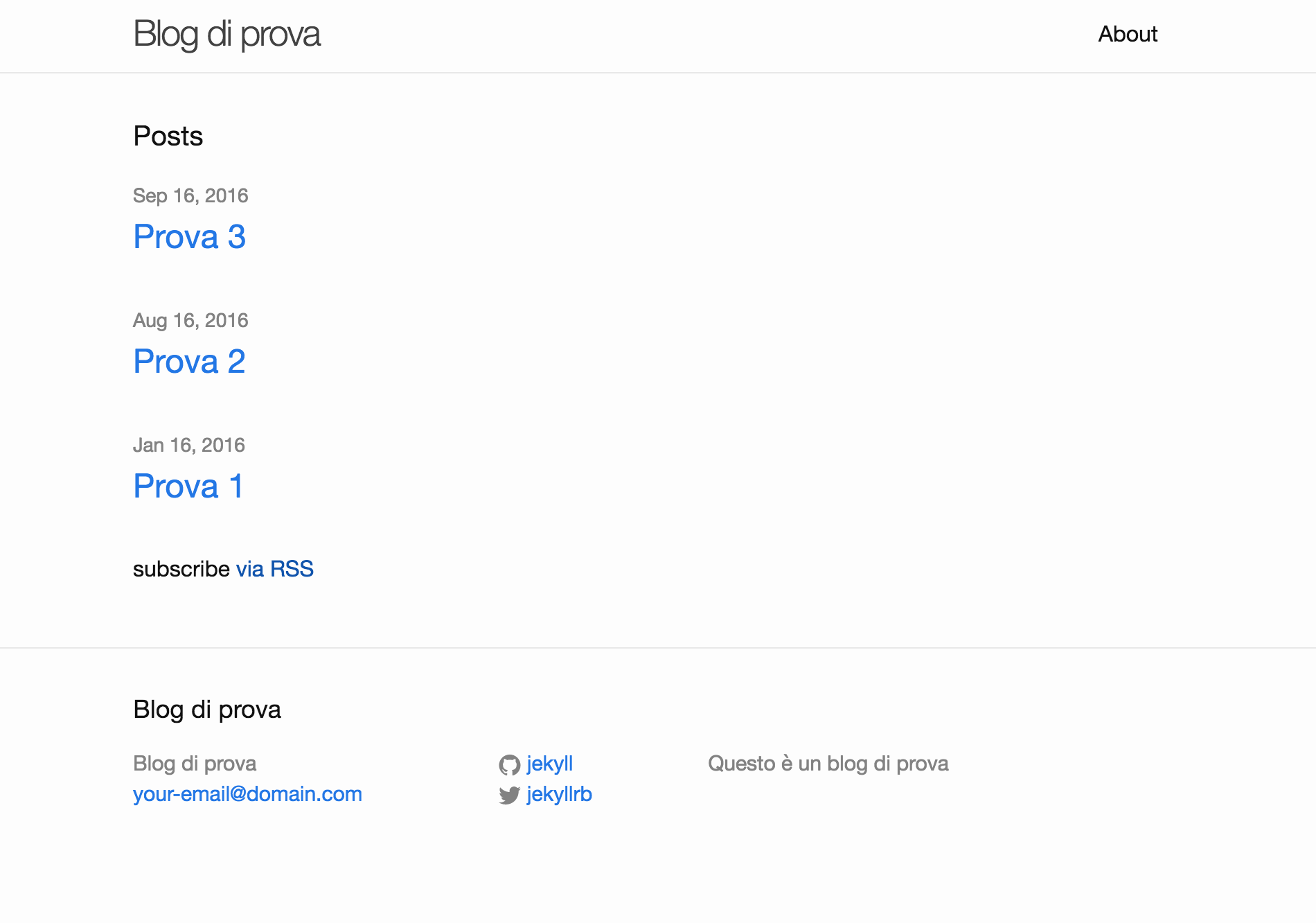Click the Sep 16, 2016 date

[190, 196]
